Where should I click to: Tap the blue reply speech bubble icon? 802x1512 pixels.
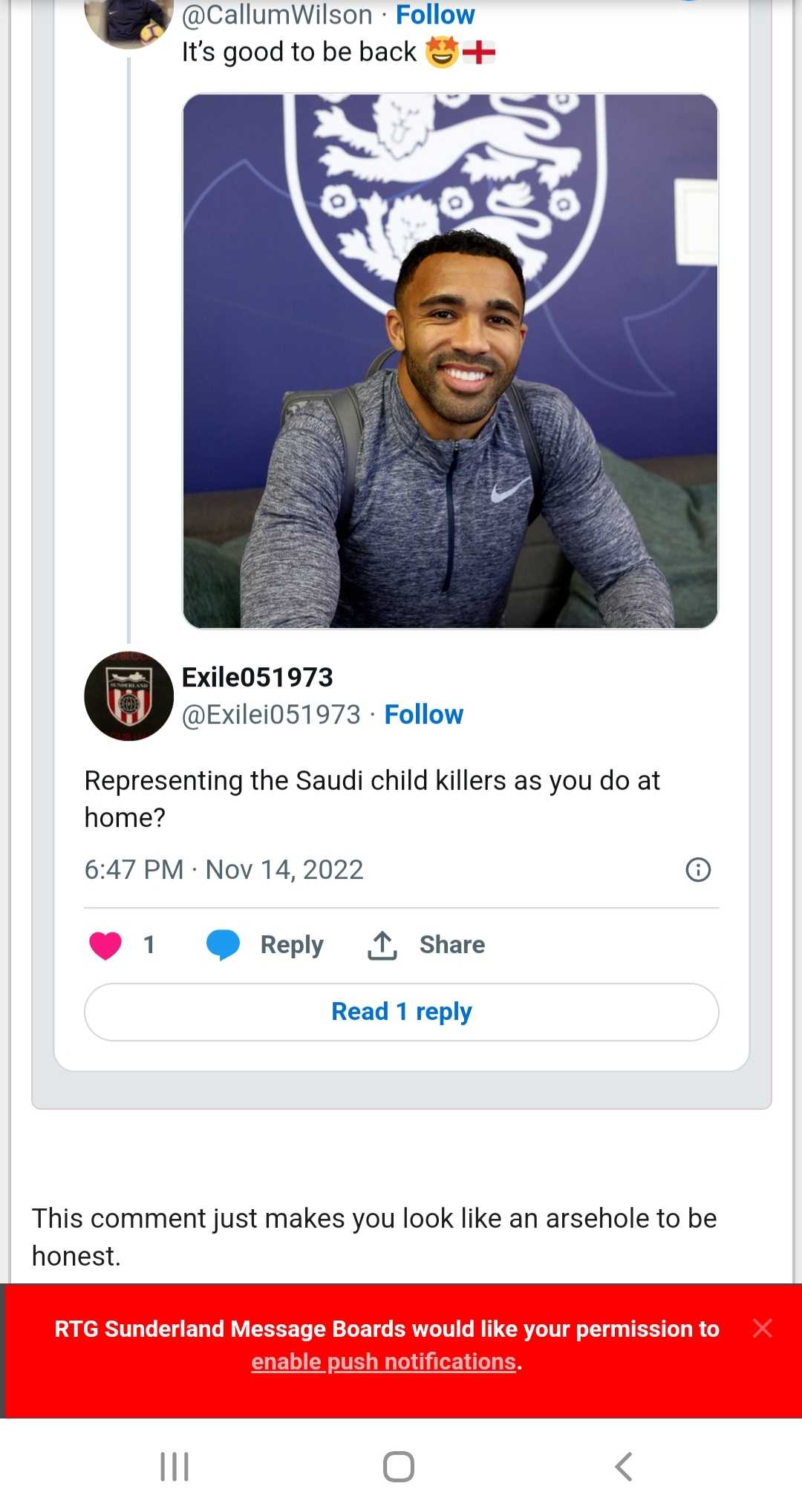click(x=223, y=945)
